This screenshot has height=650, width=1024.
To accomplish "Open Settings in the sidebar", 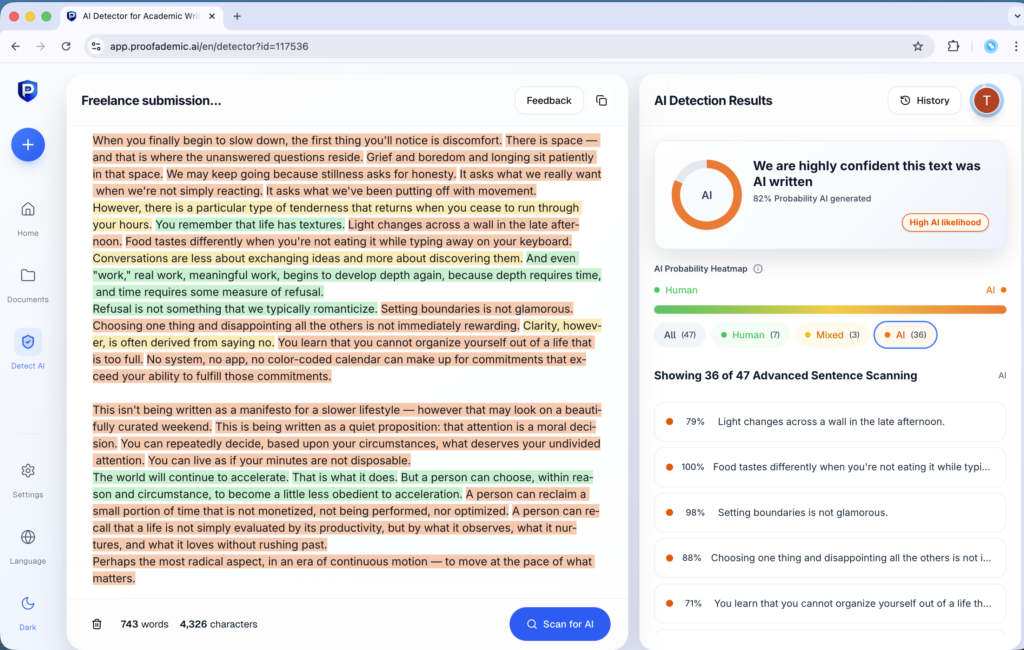I will point(27,481).
